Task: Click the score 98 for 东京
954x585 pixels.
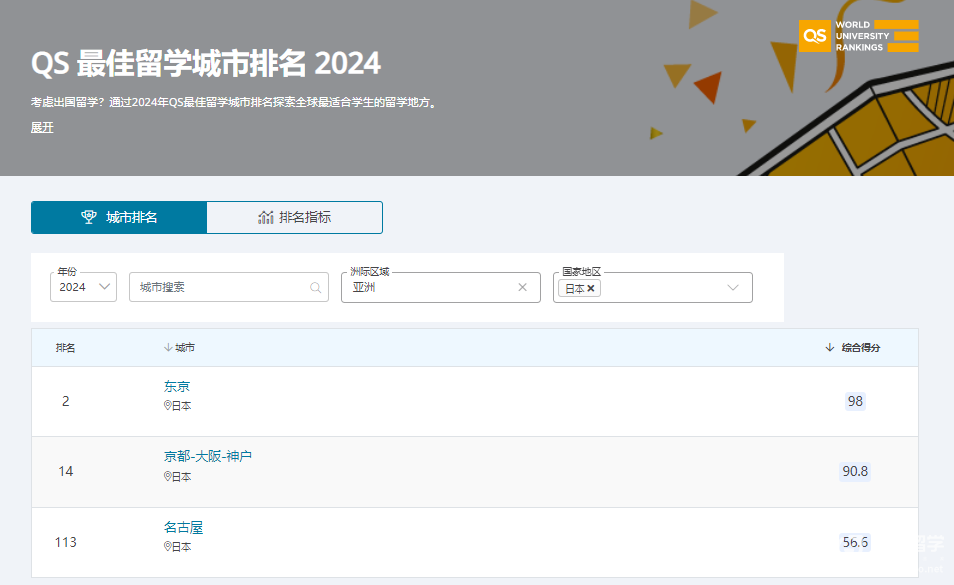Action: coord(855,401)
